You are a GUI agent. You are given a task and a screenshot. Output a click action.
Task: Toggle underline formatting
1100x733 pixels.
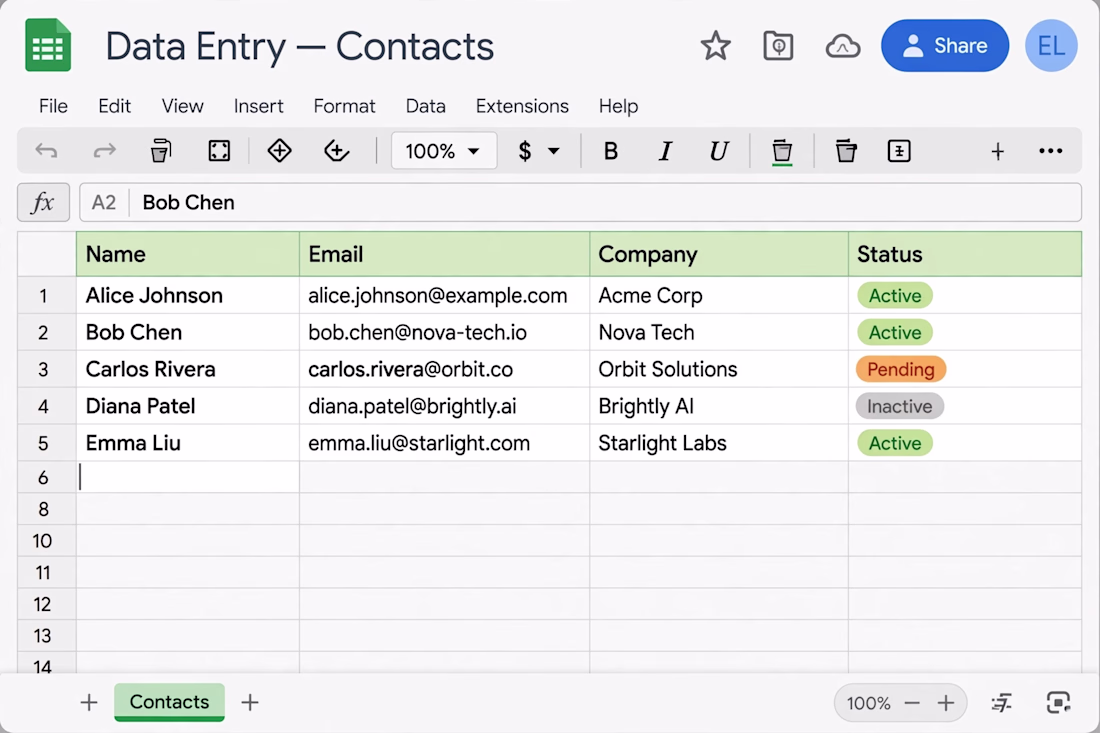tap(718, 151)
